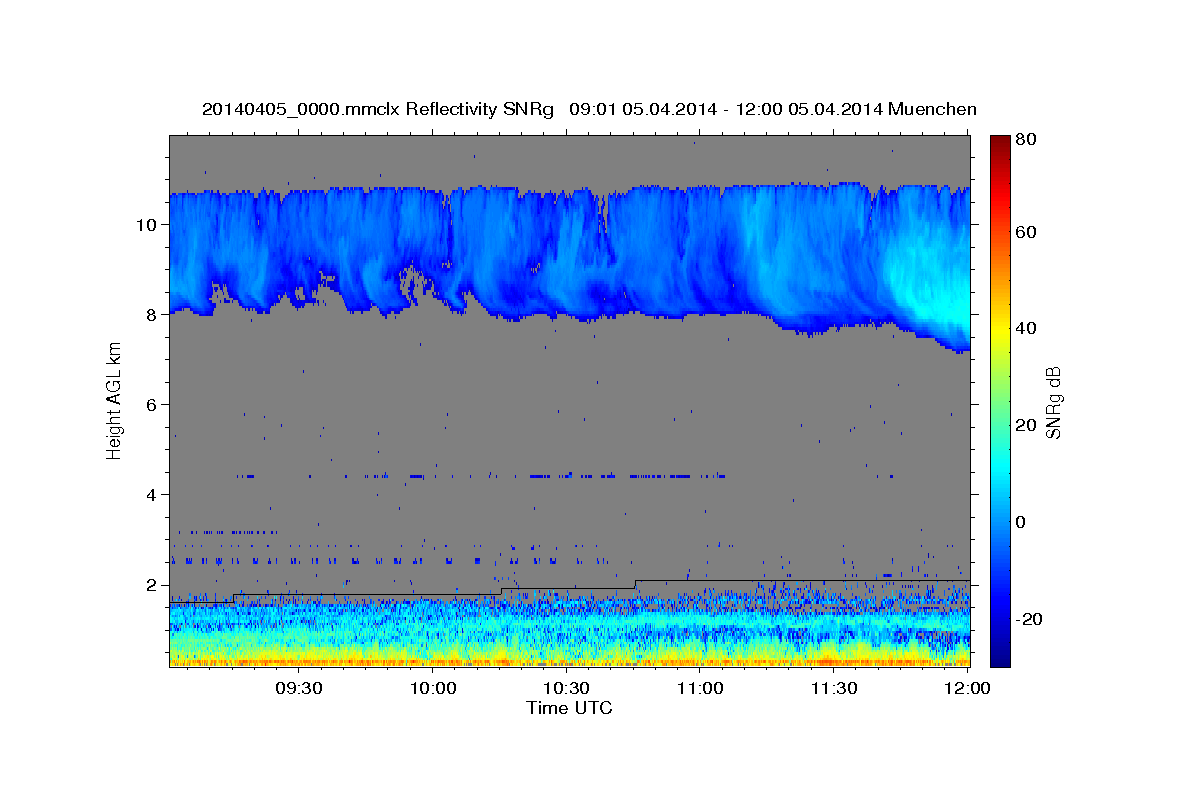1200x800 pixels.
Task: Click the 10:30 time tick label
Action: 566,688
